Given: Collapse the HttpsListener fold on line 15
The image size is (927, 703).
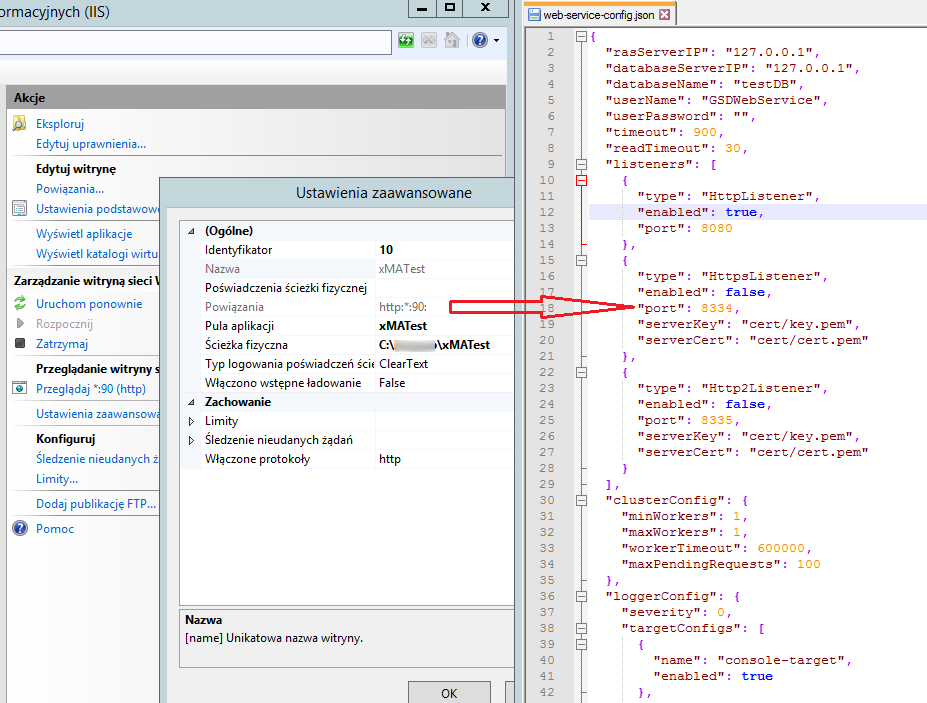Looking at the screenshot, I should (x=581, y=260).
